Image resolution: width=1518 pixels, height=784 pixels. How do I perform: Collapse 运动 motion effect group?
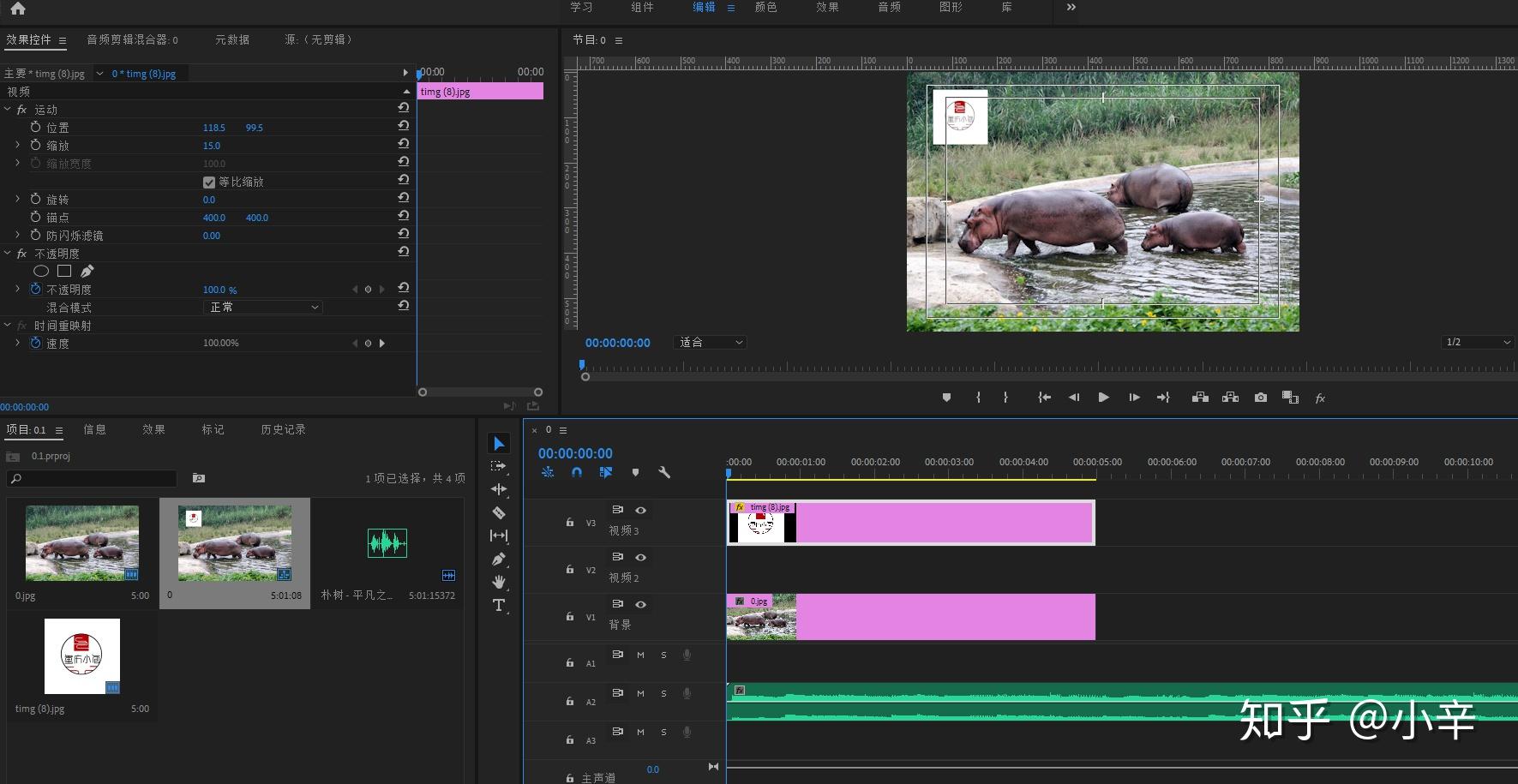tap(8, 109)
